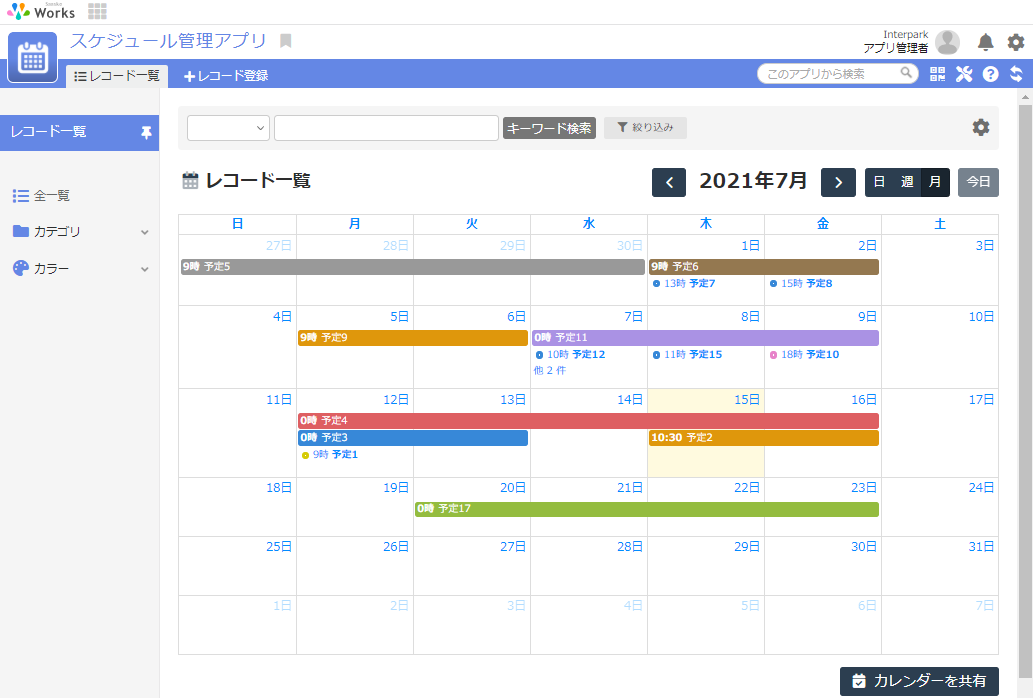This screenshot has height=698, width=1033.
Task: Expand the カテゴリ section
Action: pos(144,232)
